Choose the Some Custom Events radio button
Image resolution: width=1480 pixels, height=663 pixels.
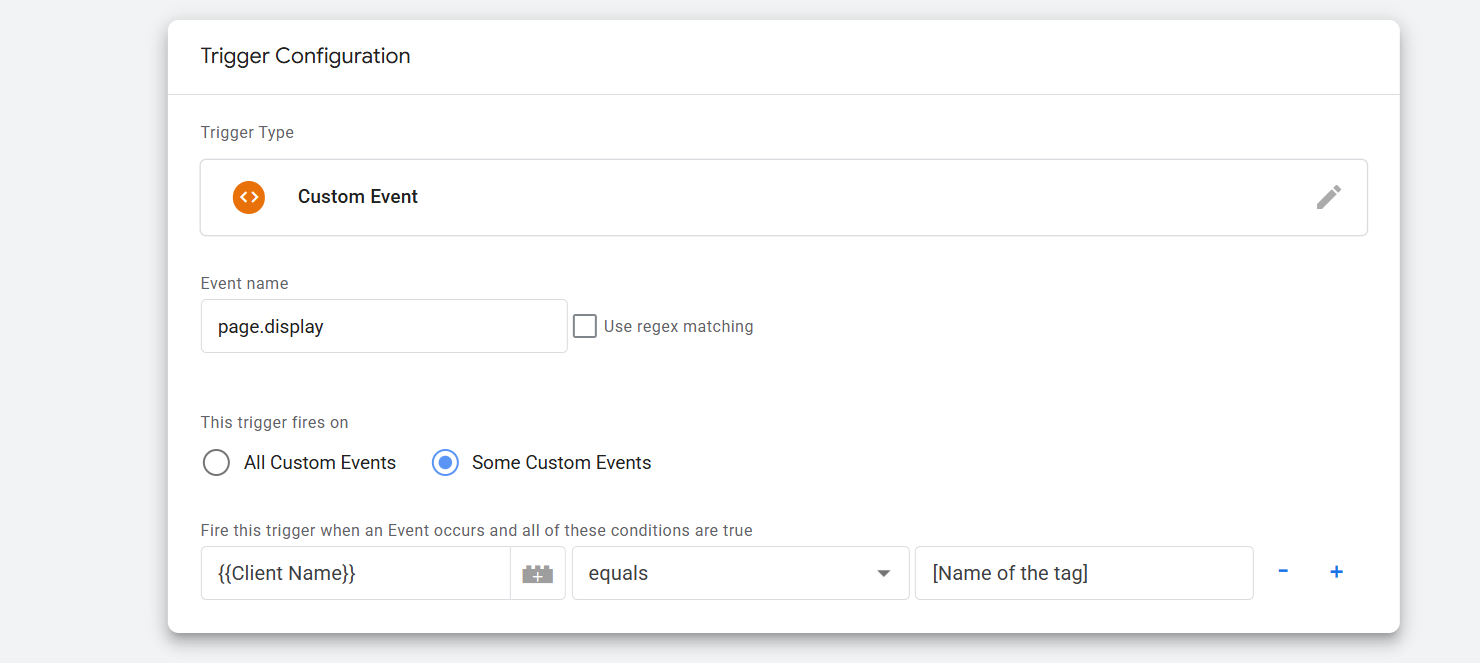click(445, 463)
